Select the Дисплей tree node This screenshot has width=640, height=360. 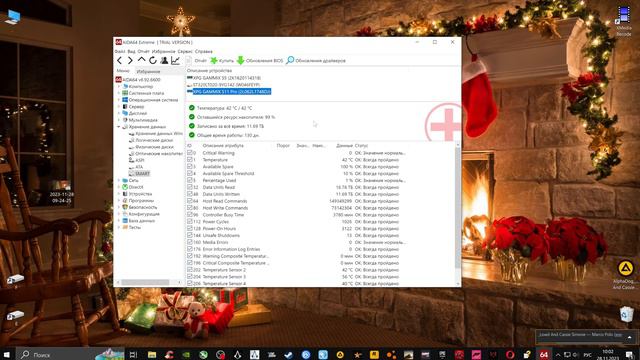tap(138, 113)
